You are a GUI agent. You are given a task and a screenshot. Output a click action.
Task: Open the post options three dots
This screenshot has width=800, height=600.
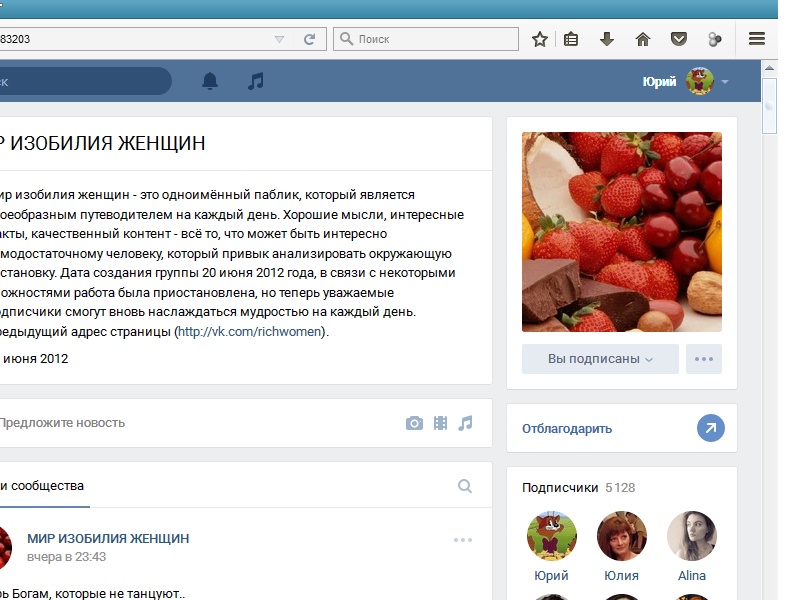click(x=463, y=540)
